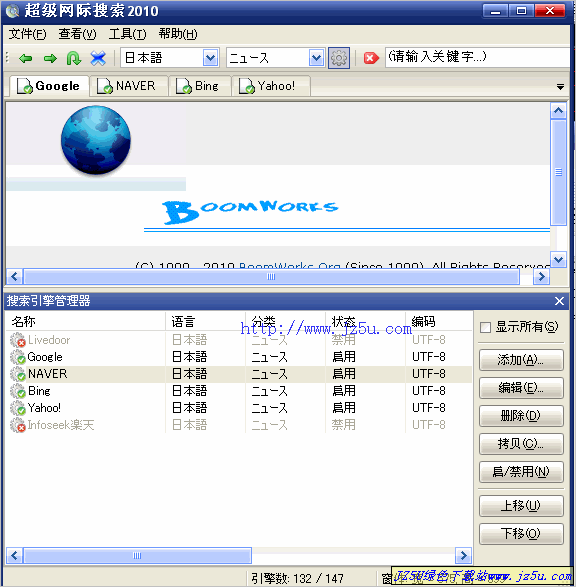Sort by the 名称 column header
This screenshot has width=576, height=587.
coord(86,322)
